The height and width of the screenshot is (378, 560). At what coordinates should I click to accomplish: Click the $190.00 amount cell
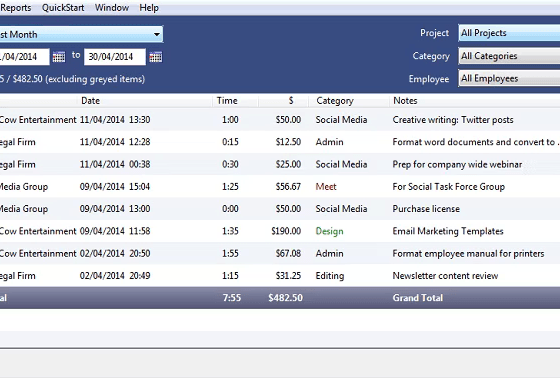click(286, 231)
